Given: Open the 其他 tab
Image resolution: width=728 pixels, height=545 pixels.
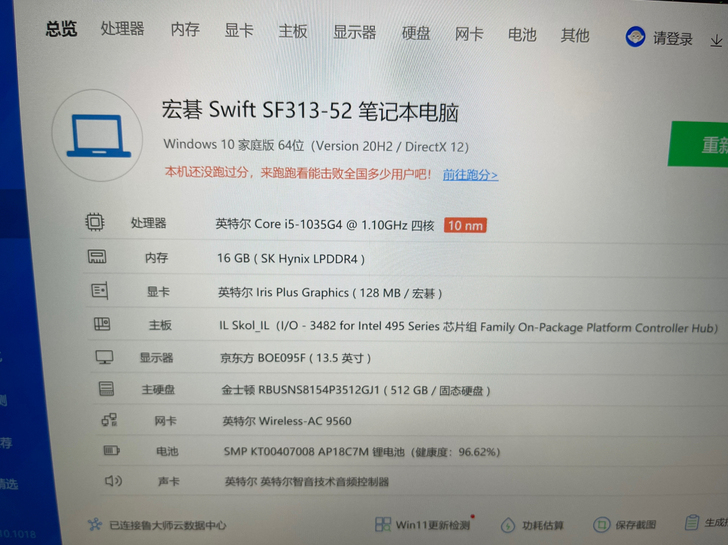Looking at the screenshot, I should [x=575, y=35].
